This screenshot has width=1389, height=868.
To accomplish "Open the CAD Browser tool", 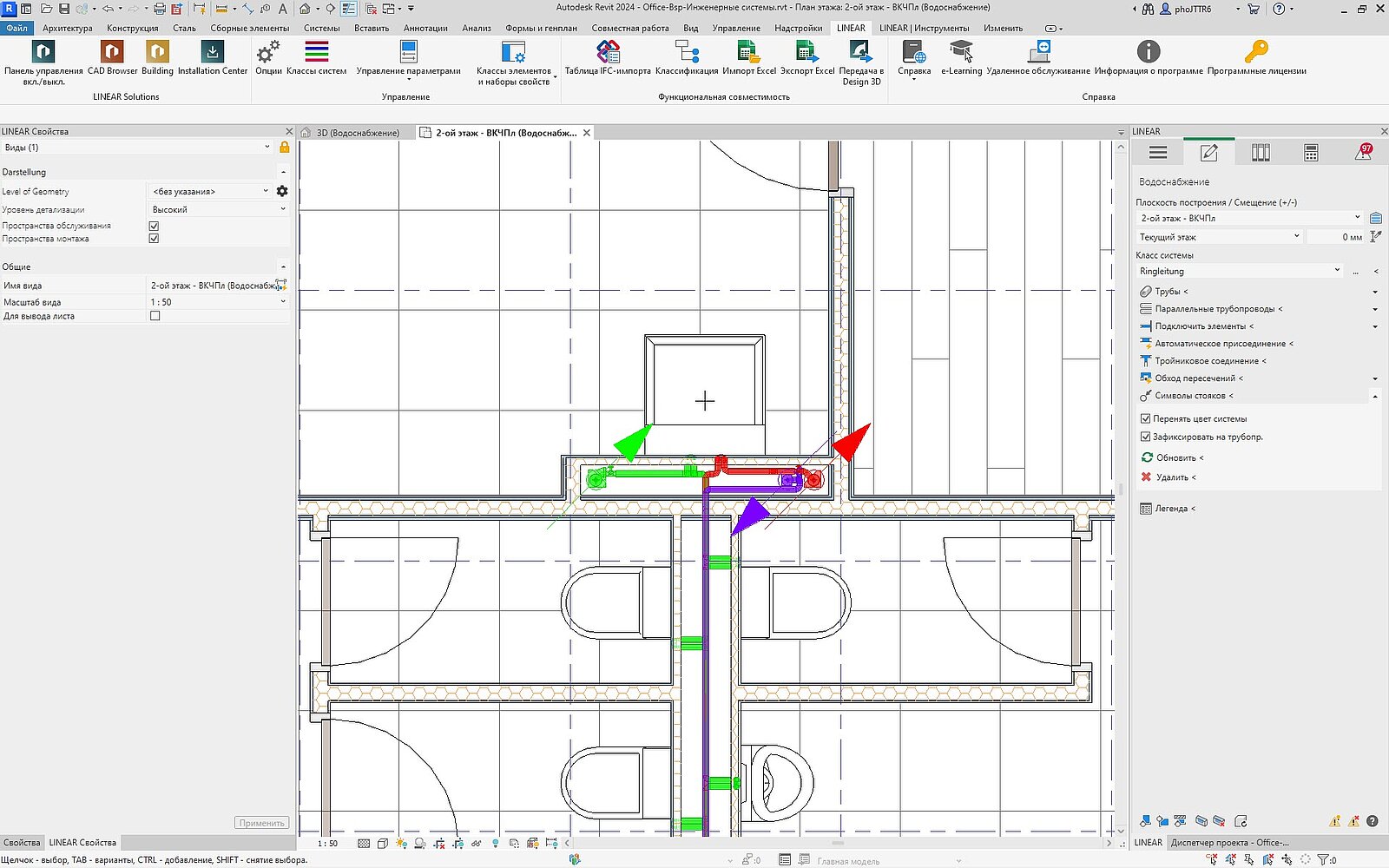I will pyautogui.click(x=112, y=53).
